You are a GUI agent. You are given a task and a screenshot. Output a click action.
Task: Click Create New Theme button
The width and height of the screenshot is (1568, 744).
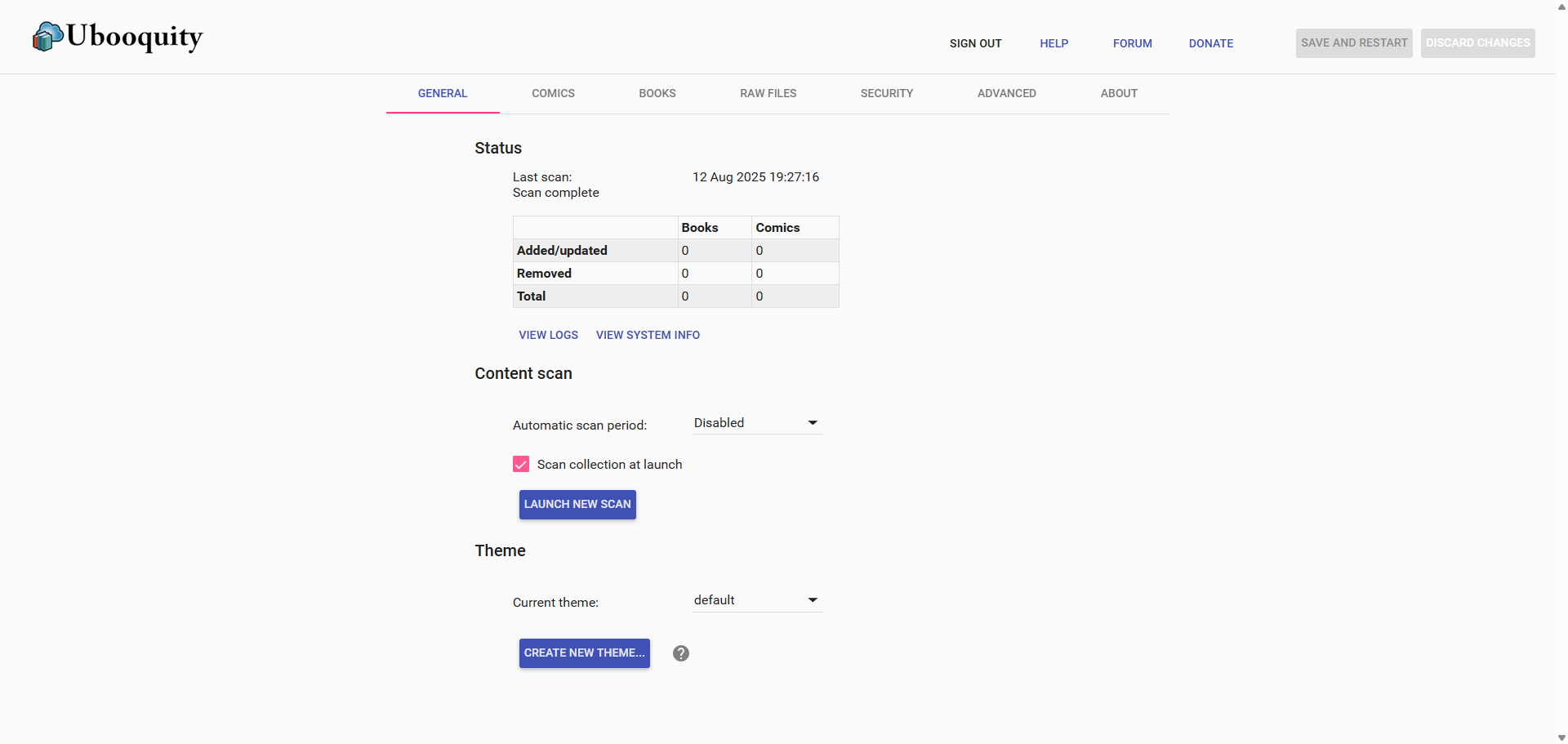pos(585,653)
